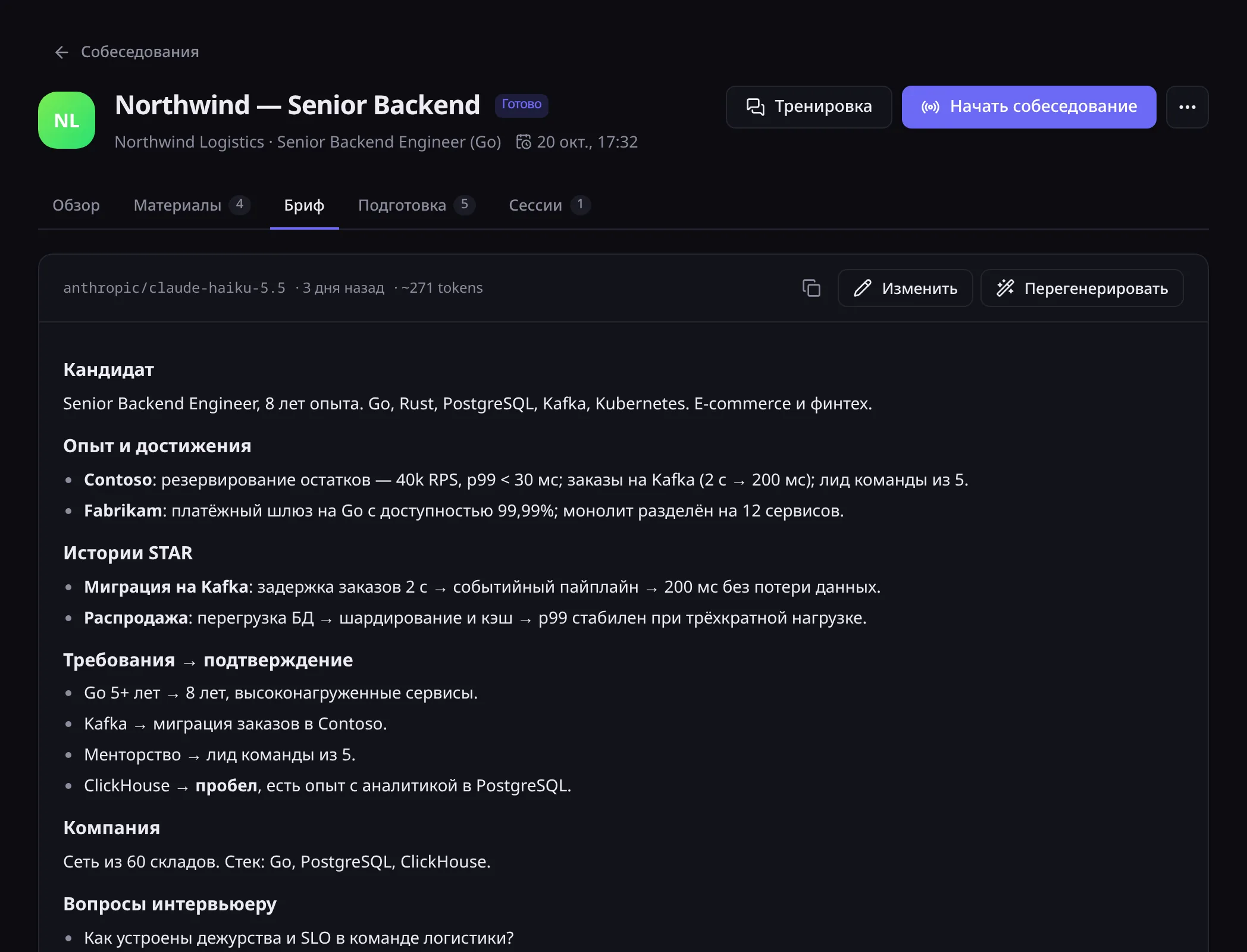Click the back arrow next to Собеседования

62,52
